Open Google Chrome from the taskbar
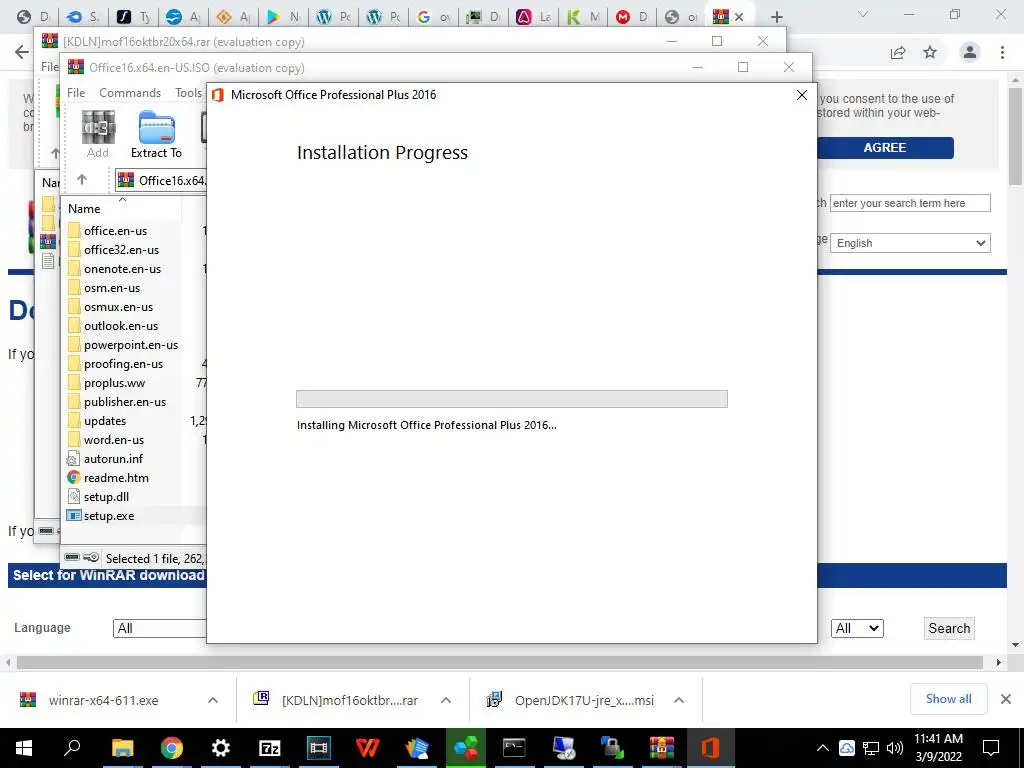The height and width of the screenshot is (768, 1024). click(172, 748)
